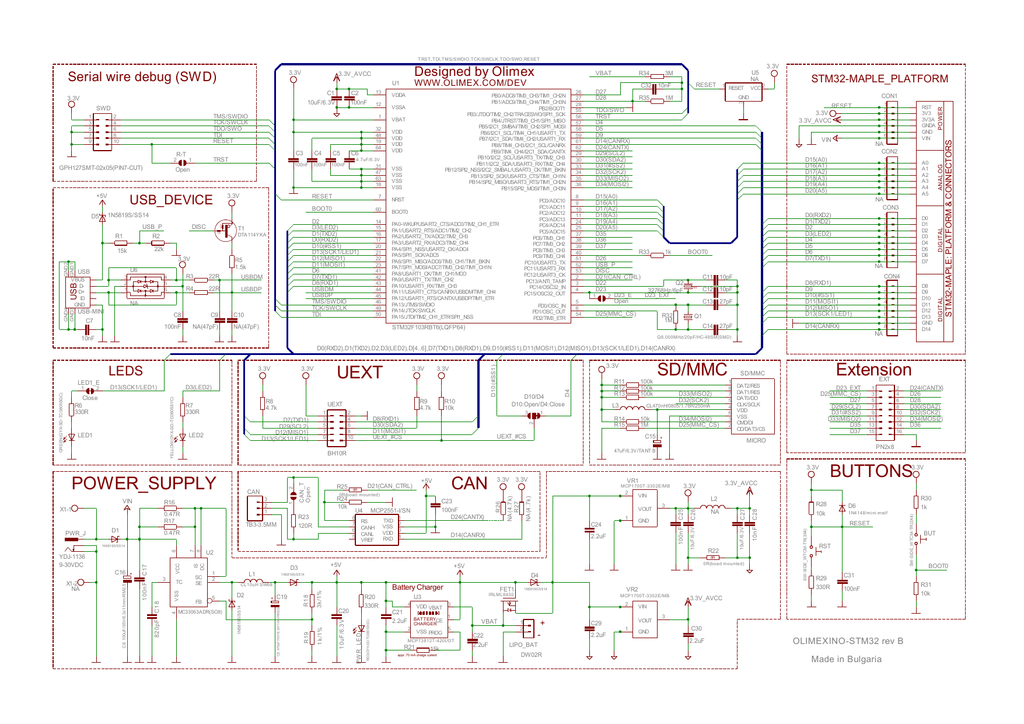Click the MCP2551 CAN transceiver symbol
This screenshot has width=1024, height=724.
click(x=377, y=528)
